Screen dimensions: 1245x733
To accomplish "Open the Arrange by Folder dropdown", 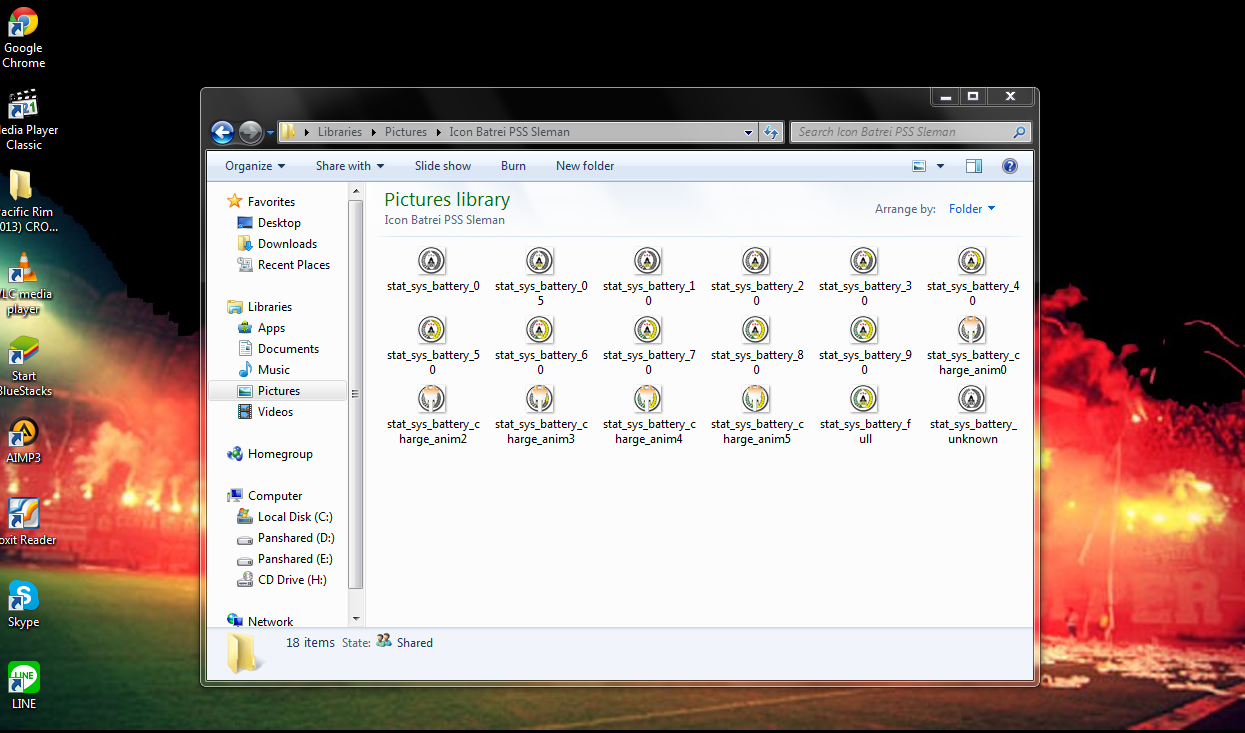I will [972, 209].
